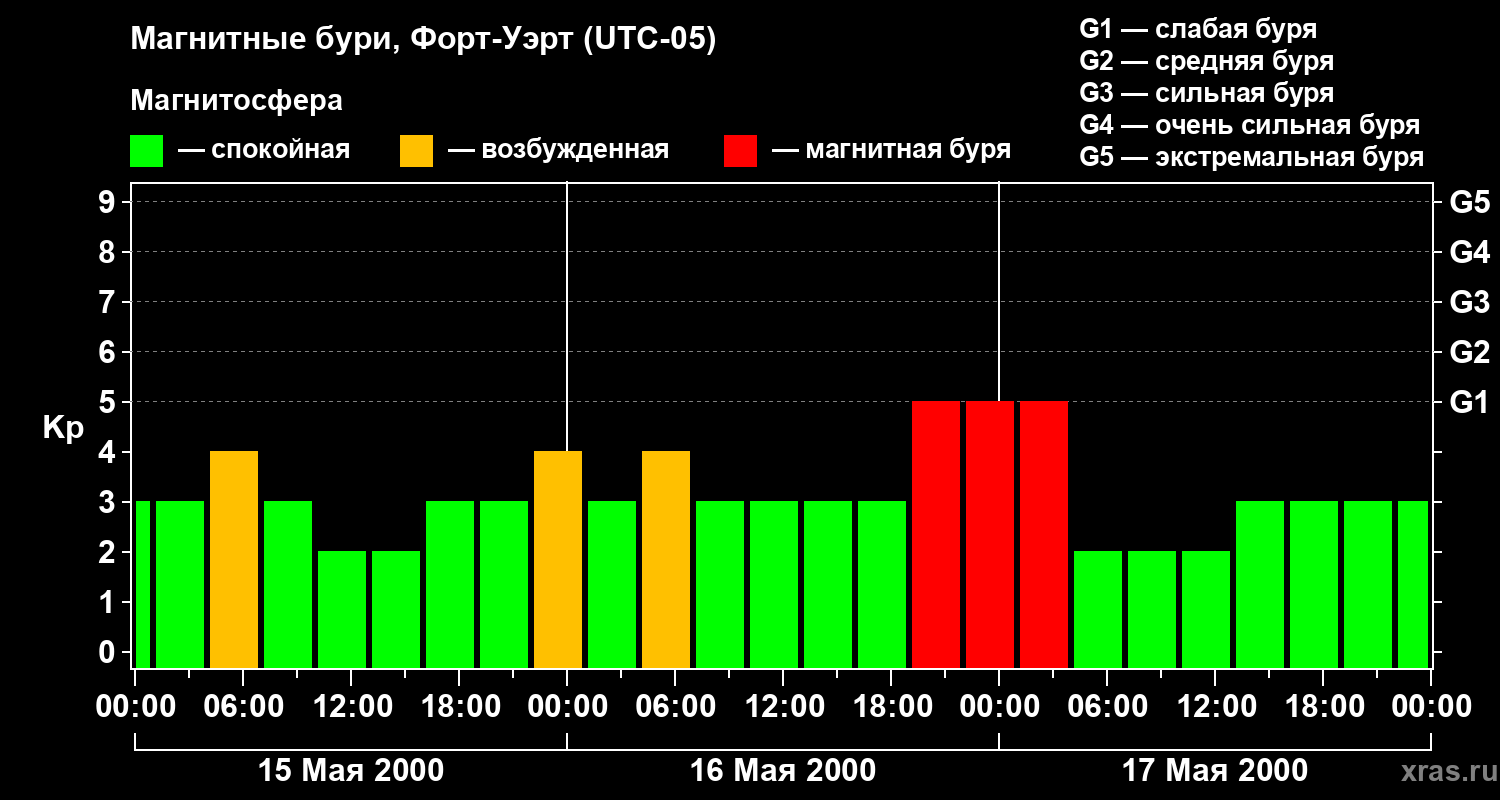Click the first orange bar on 15 May

point(234,559)
